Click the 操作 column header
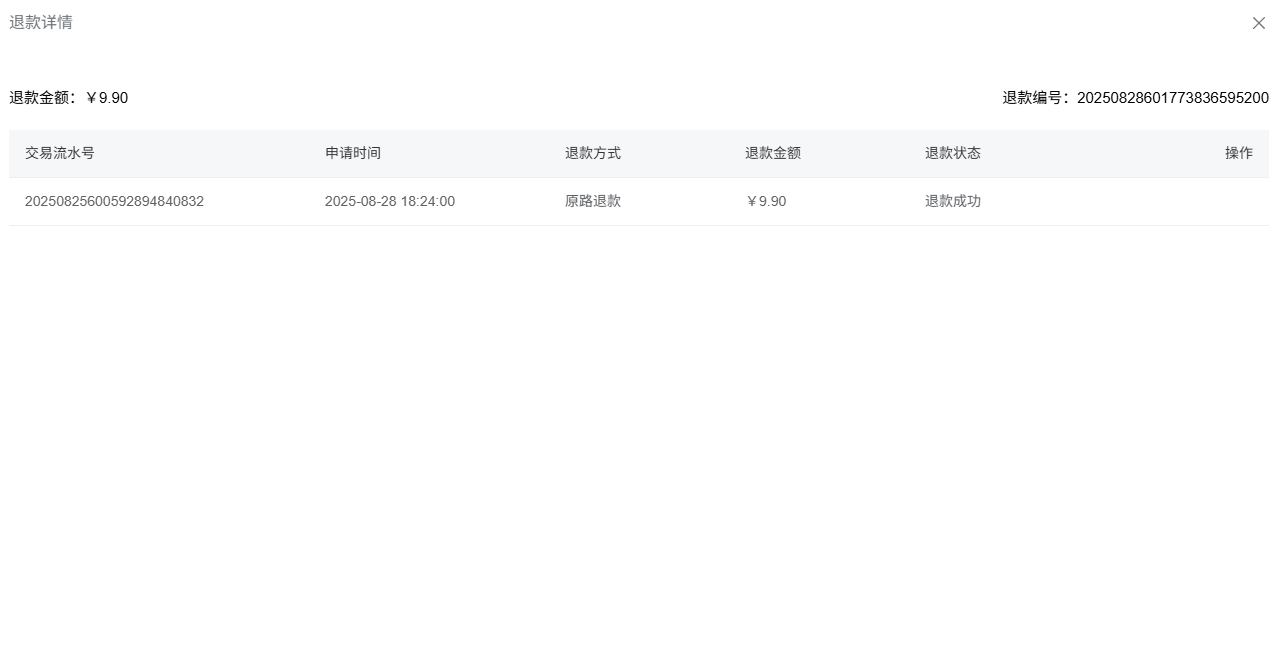This screenshot has height=648, width=1285. tap(1238, 153)
